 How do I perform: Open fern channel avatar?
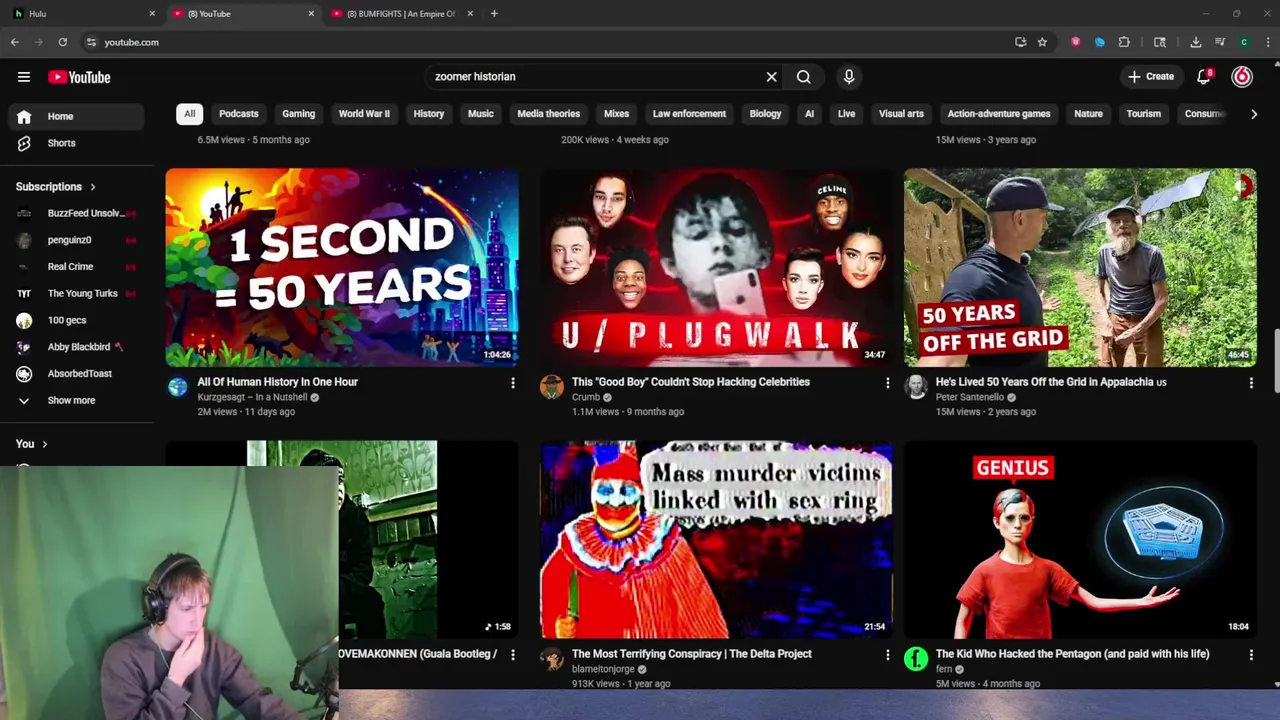(x=916, y=658)
